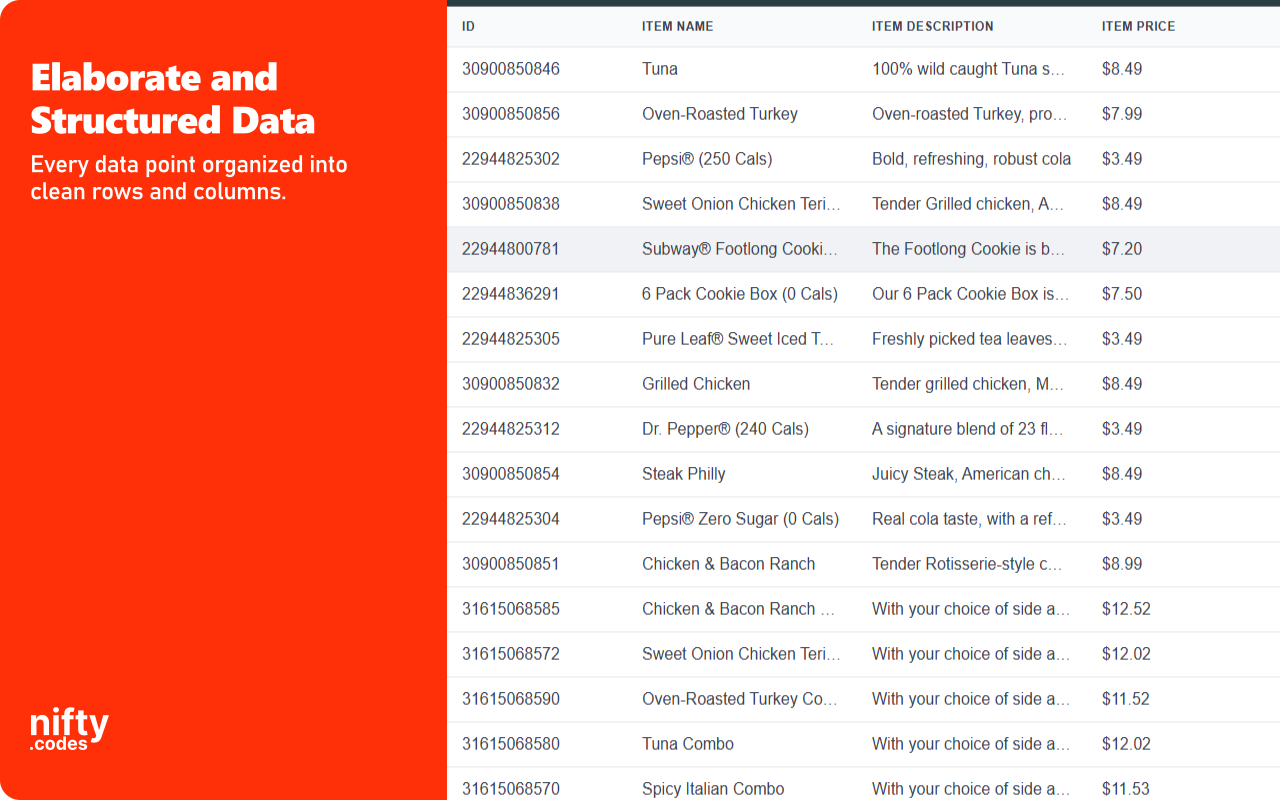Select the Sweet Onion Chicken Teriyaki Combo row

[740, 654]
